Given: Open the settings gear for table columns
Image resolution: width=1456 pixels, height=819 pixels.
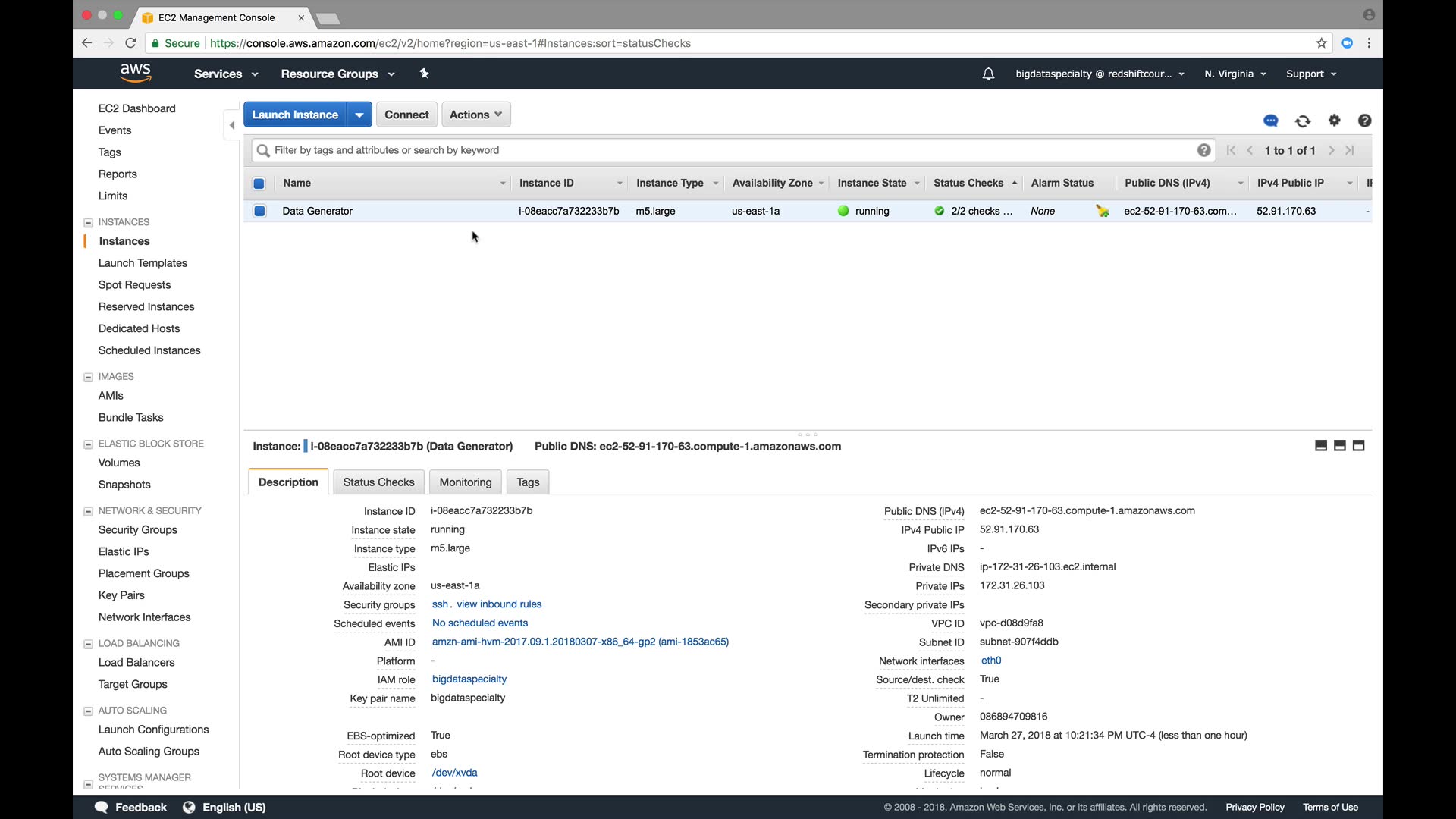Looking at the screenshot, I should (1335, 121).
